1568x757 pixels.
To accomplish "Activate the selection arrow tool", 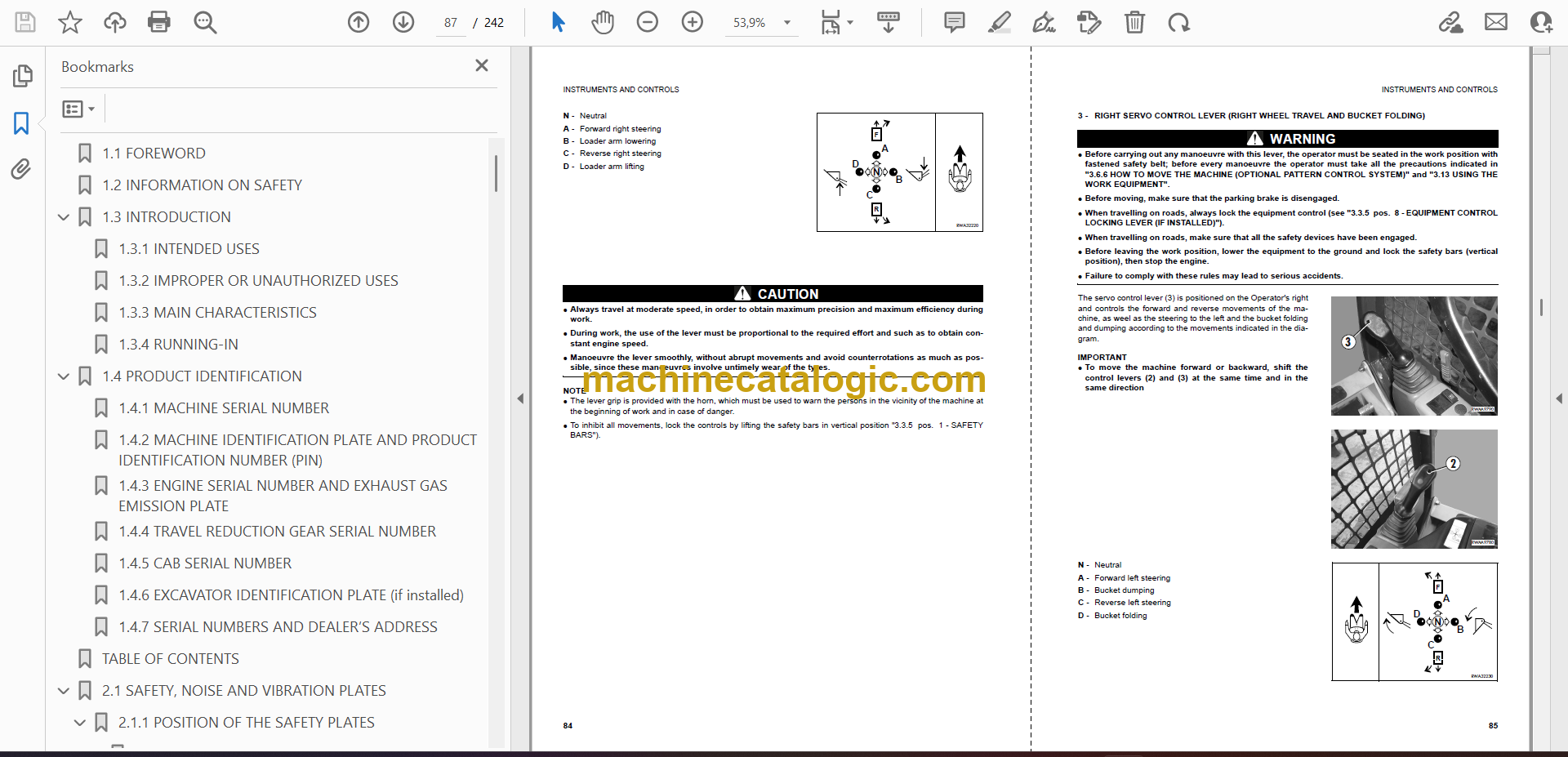I will 558,22.
